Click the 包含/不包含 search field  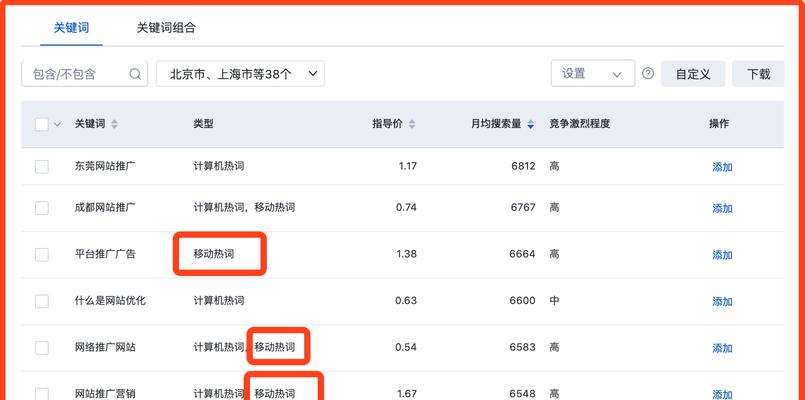pos(85,74)
